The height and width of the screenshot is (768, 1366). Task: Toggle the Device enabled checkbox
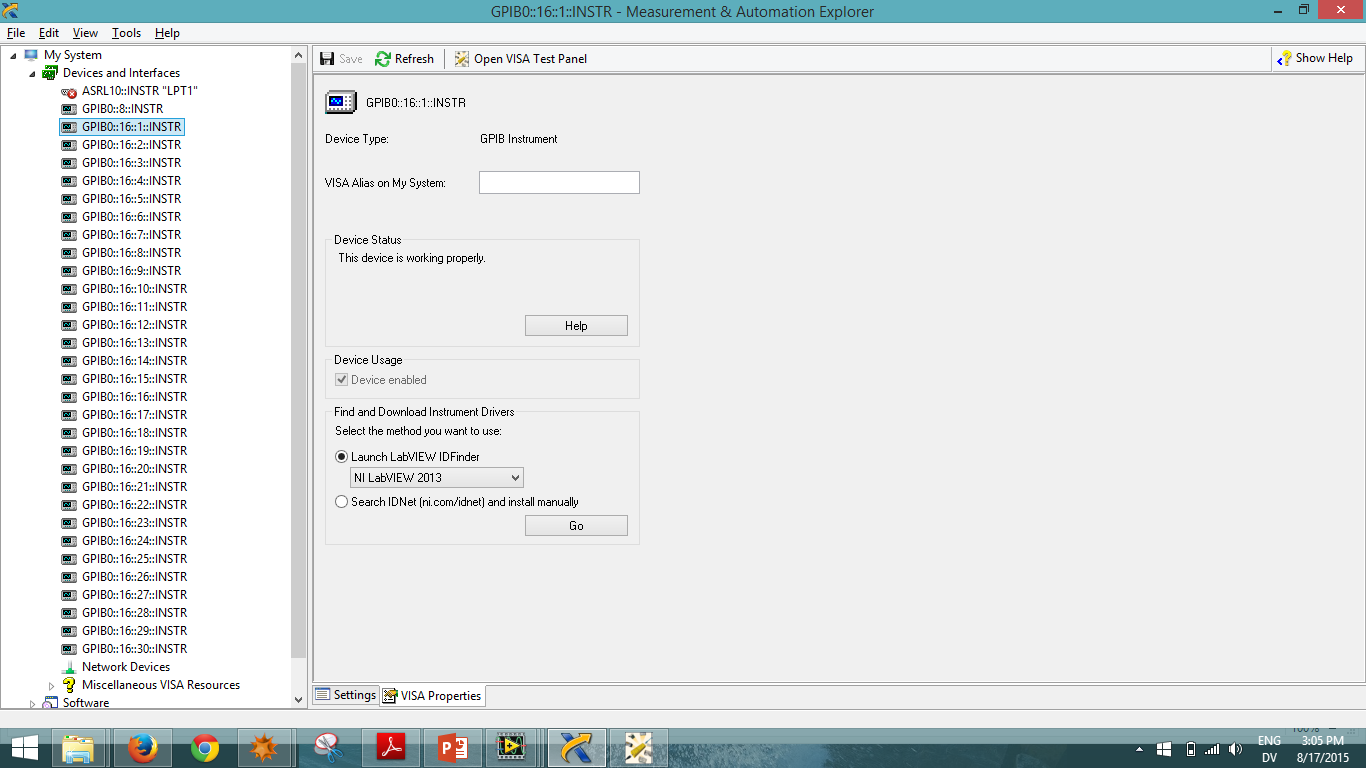point(342,380)
